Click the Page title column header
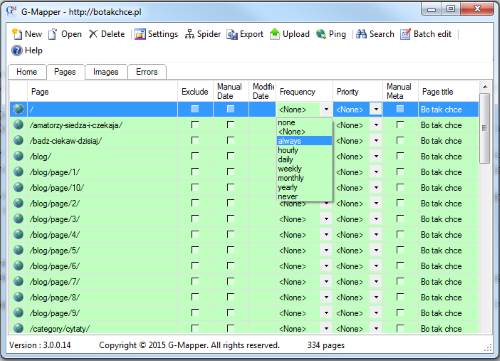The width and height of the screenshot is (500, 361). pos(448,91)
